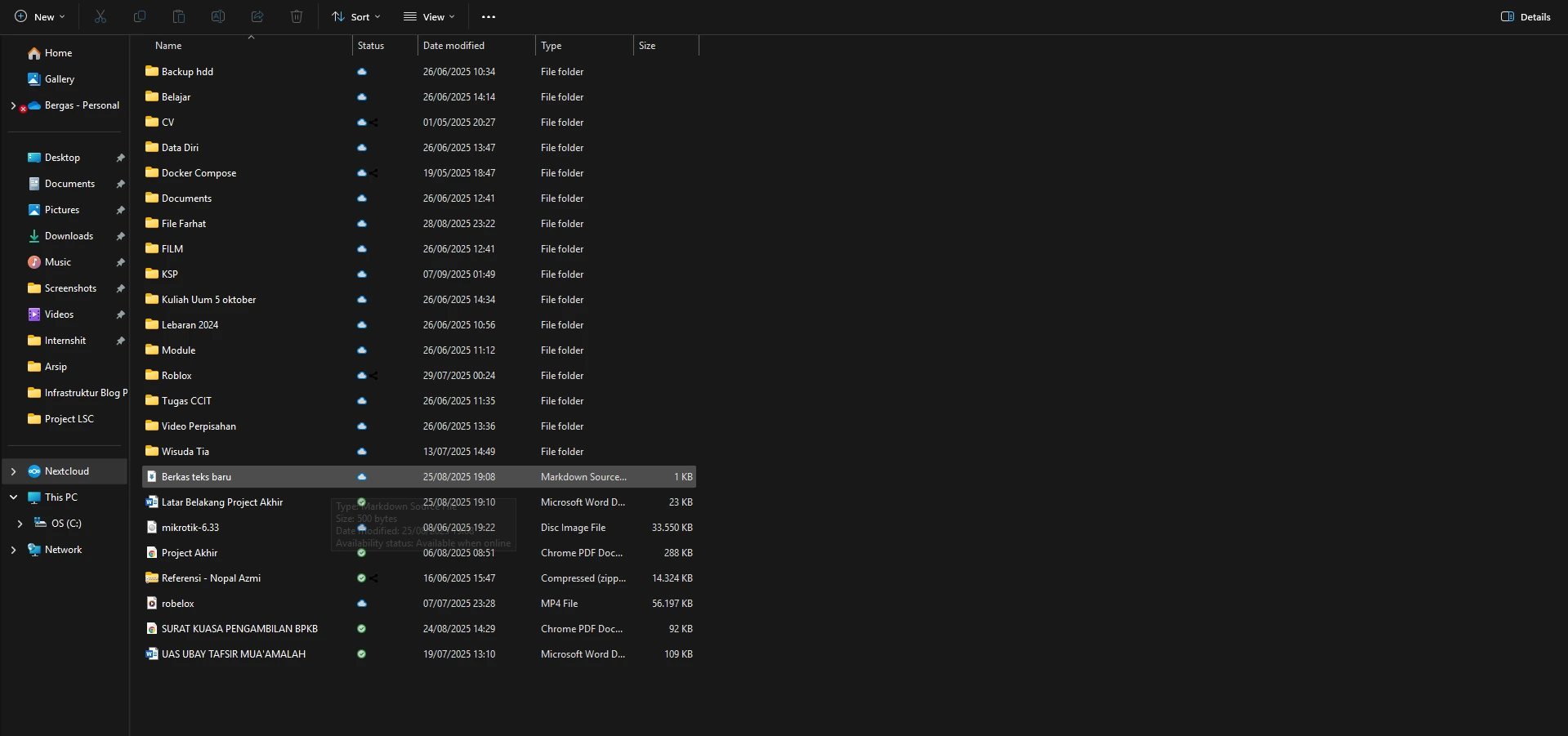Toggle the Details pane button

(x=1526, y=16)
